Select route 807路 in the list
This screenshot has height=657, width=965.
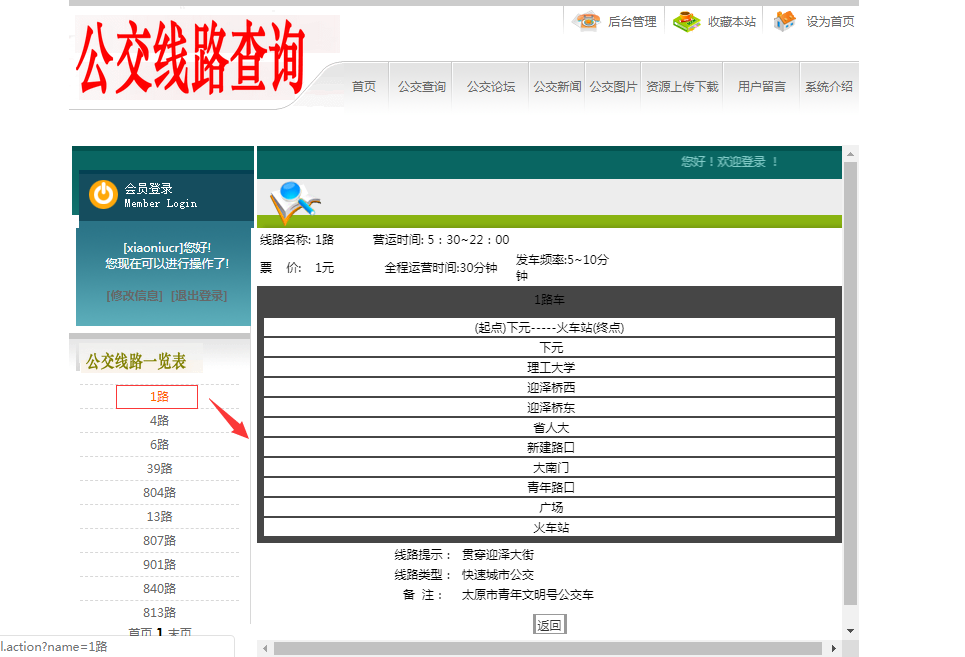(159, 541)
